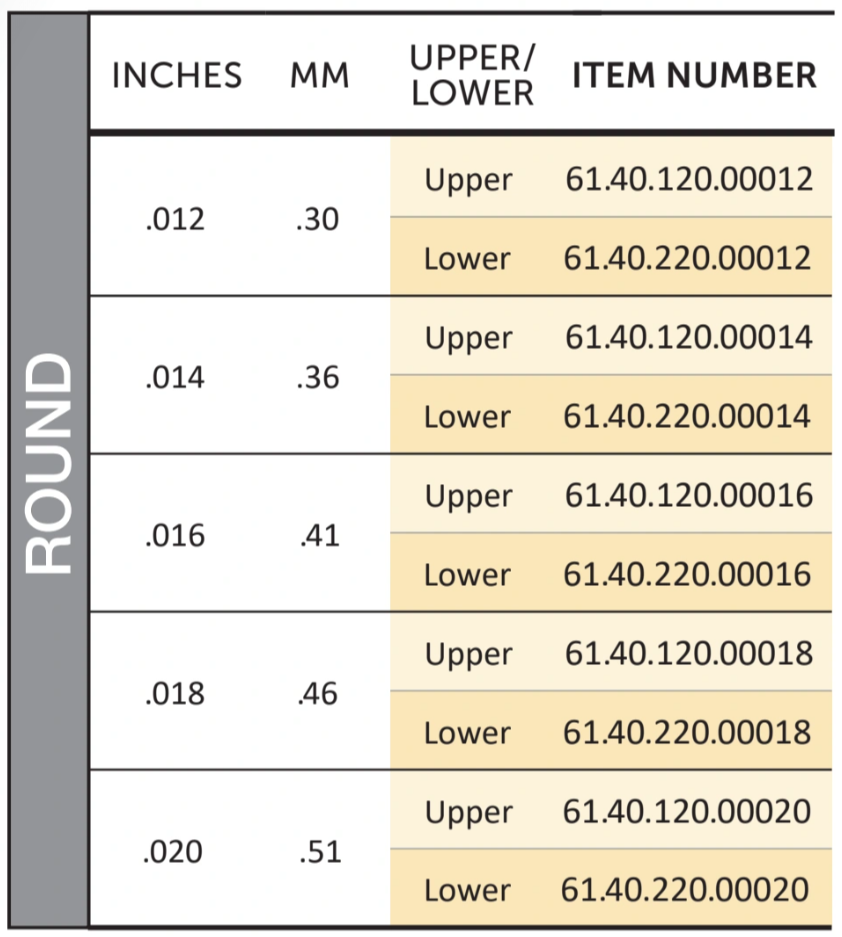Click the ITEM NUMBER column header
The image size is (842, 937).
[x=694, y=75]
